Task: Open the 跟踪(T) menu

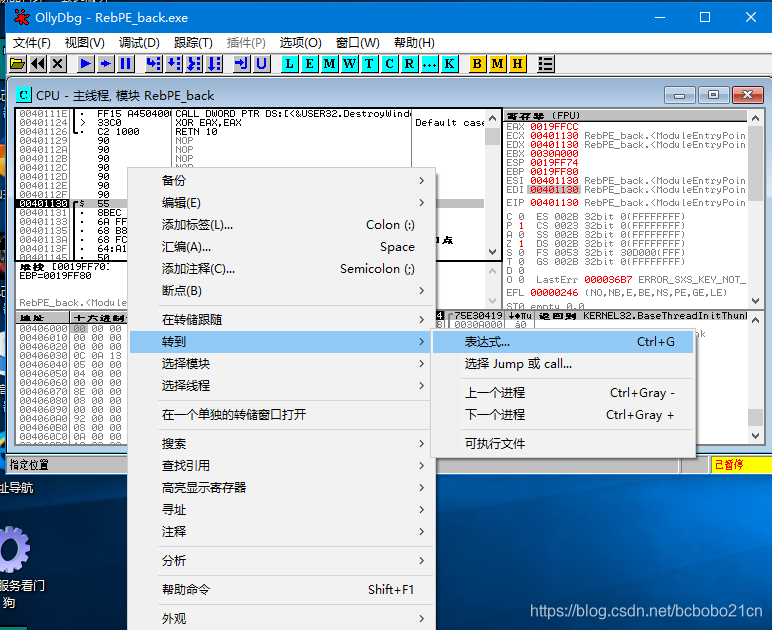Action: pos(193,43)
